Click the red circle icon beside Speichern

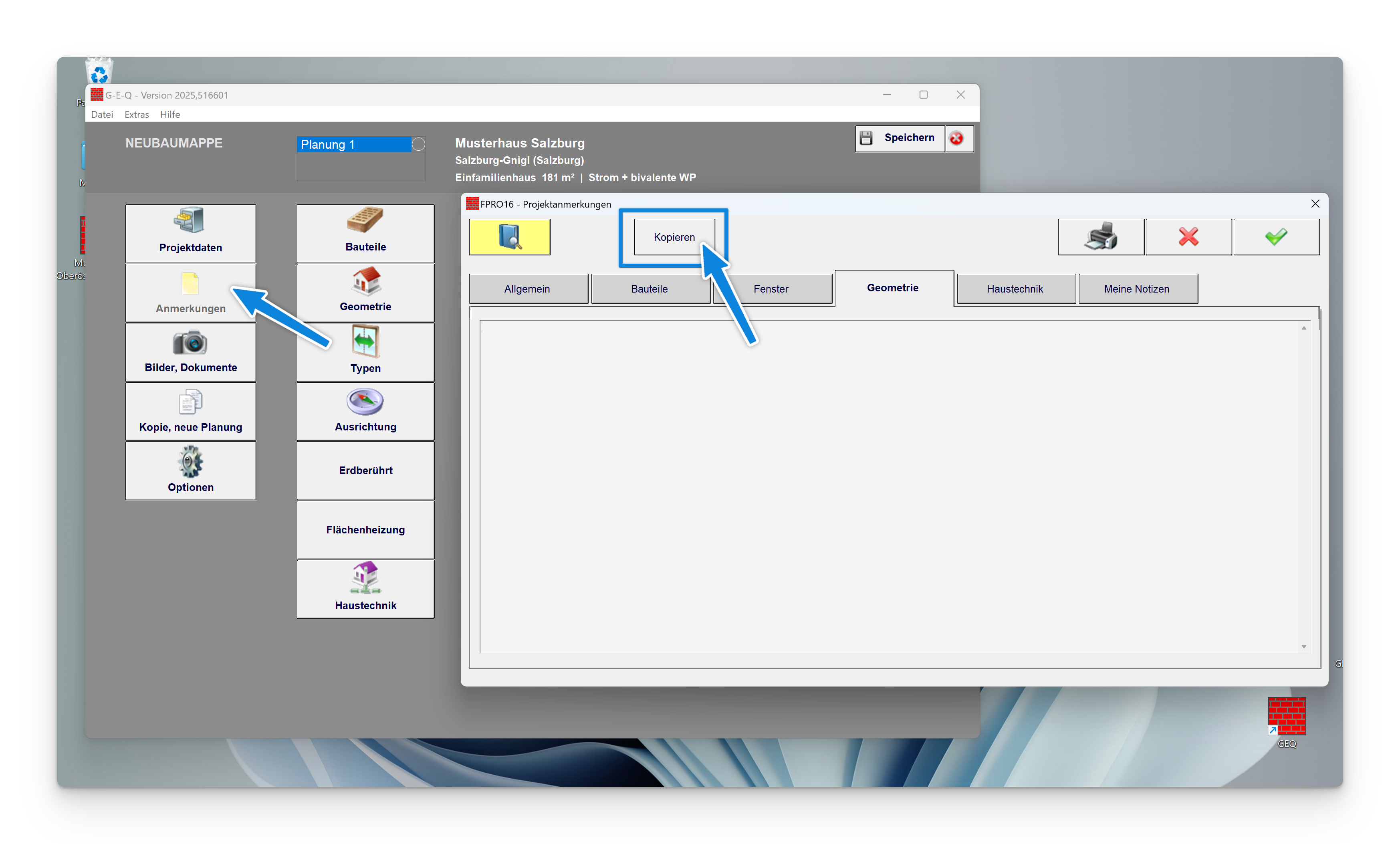[x=957, y=138]
